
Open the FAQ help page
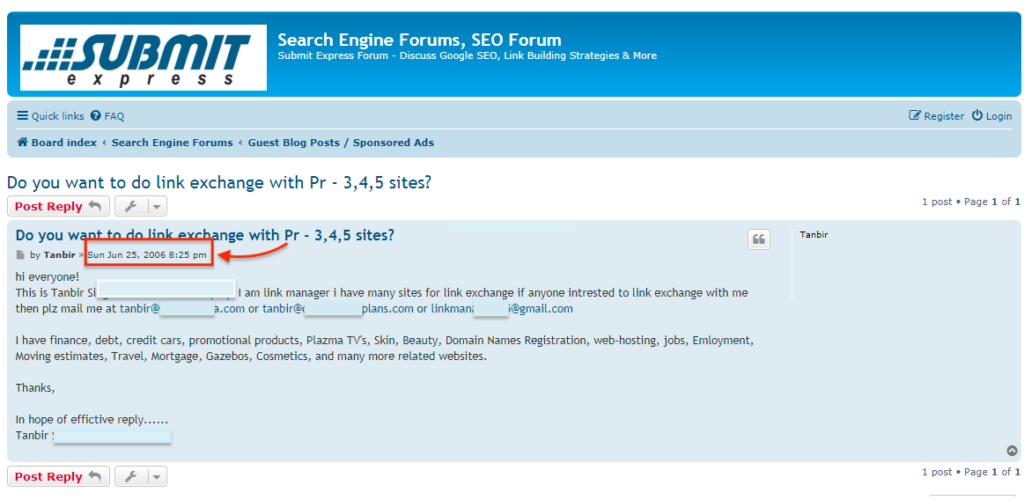[107, 116]
